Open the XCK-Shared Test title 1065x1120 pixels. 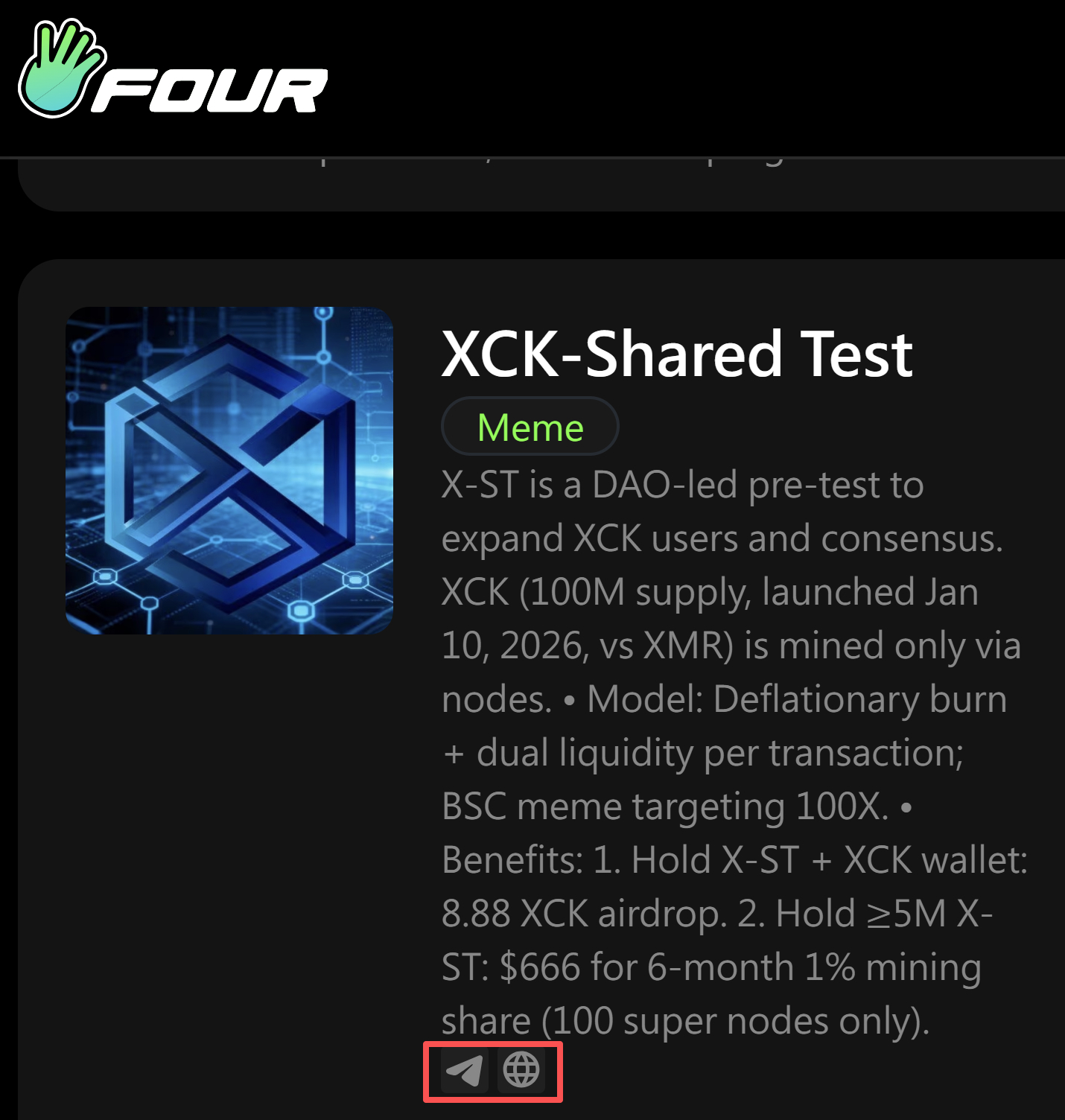click(676, 354)
